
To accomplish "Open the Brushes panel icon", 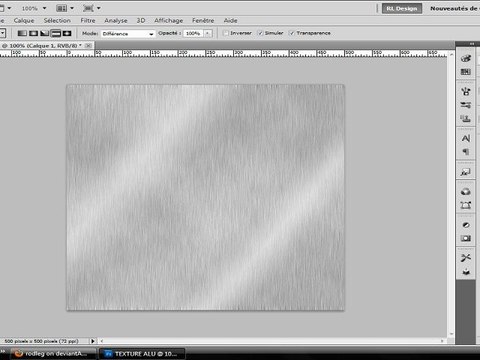I will [x=466, y=91].
